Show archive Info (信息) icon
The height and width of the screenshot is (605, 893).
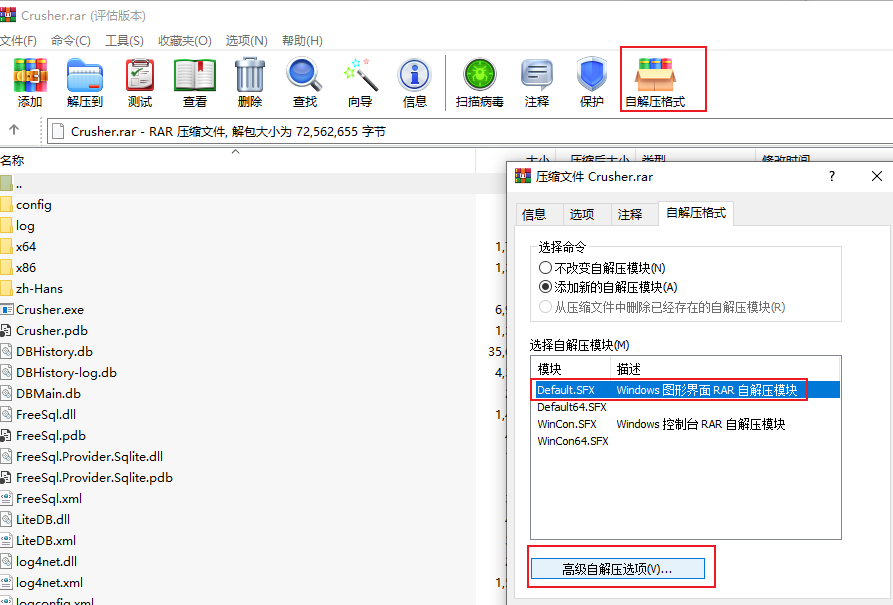point(415,83)
